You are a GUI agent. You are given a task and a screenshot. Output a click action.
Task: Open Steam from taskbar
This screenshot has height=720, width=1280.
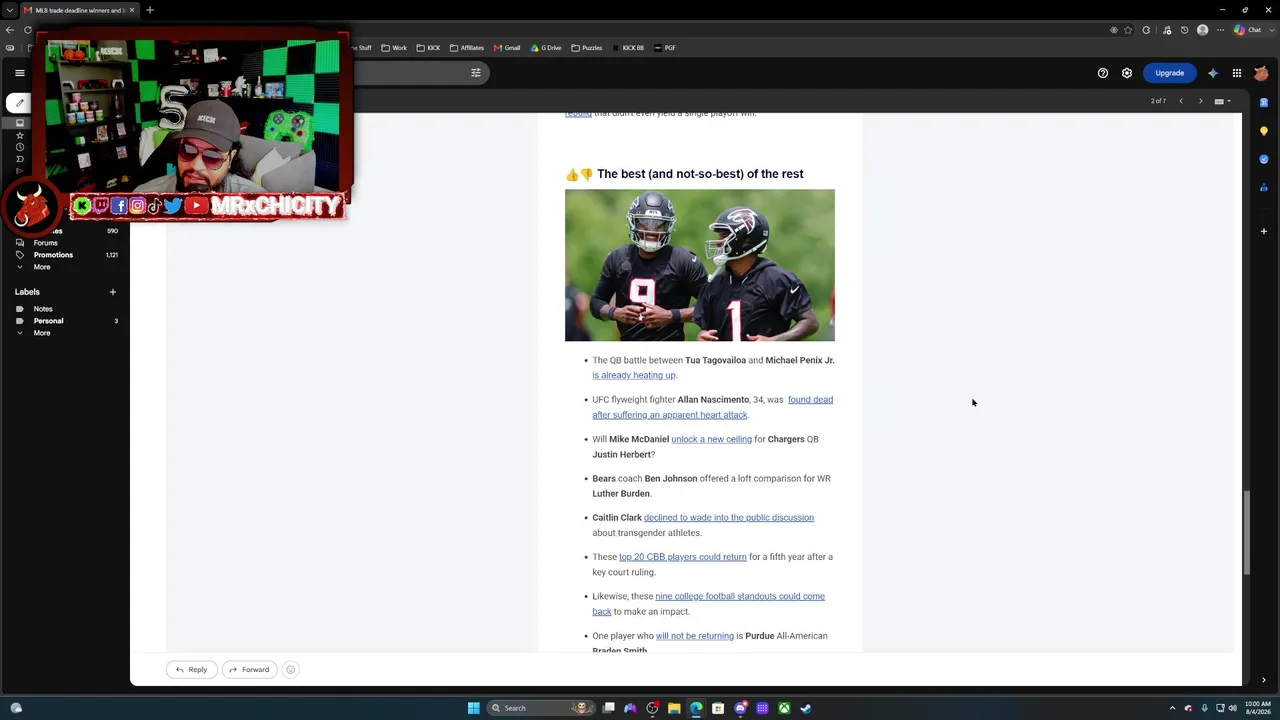(806, 708)
